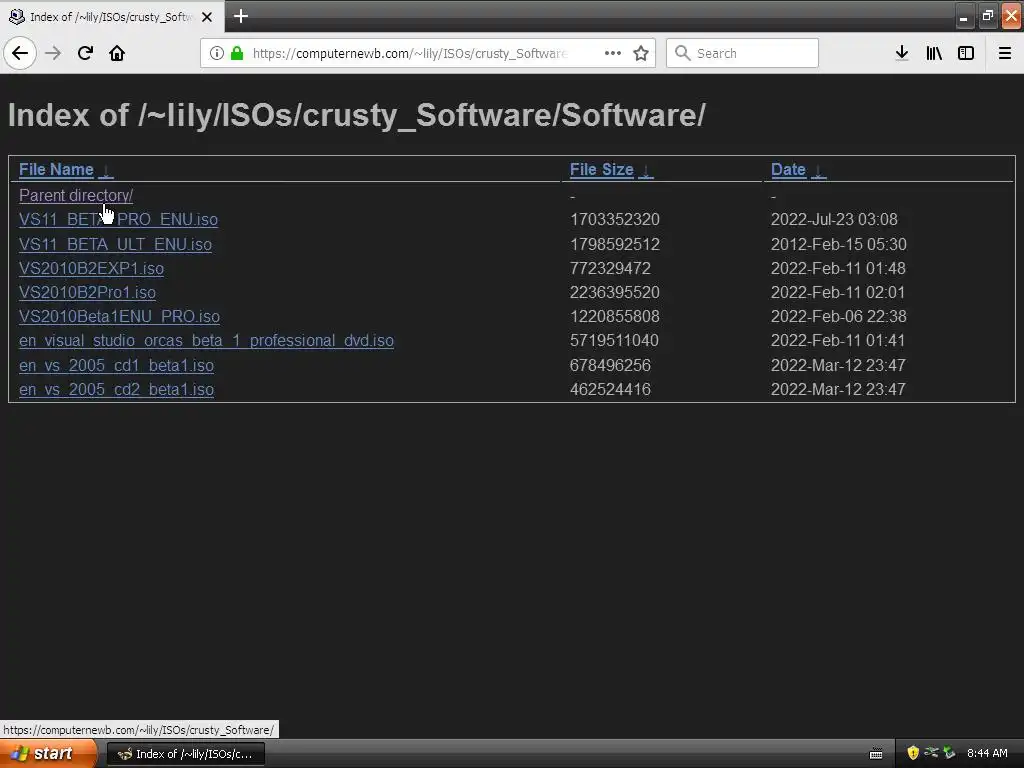Download VS11_BETA_PRO_ENU.iso
The height and width of the screenshot is (768, 1024).
[x=118, y=219]
